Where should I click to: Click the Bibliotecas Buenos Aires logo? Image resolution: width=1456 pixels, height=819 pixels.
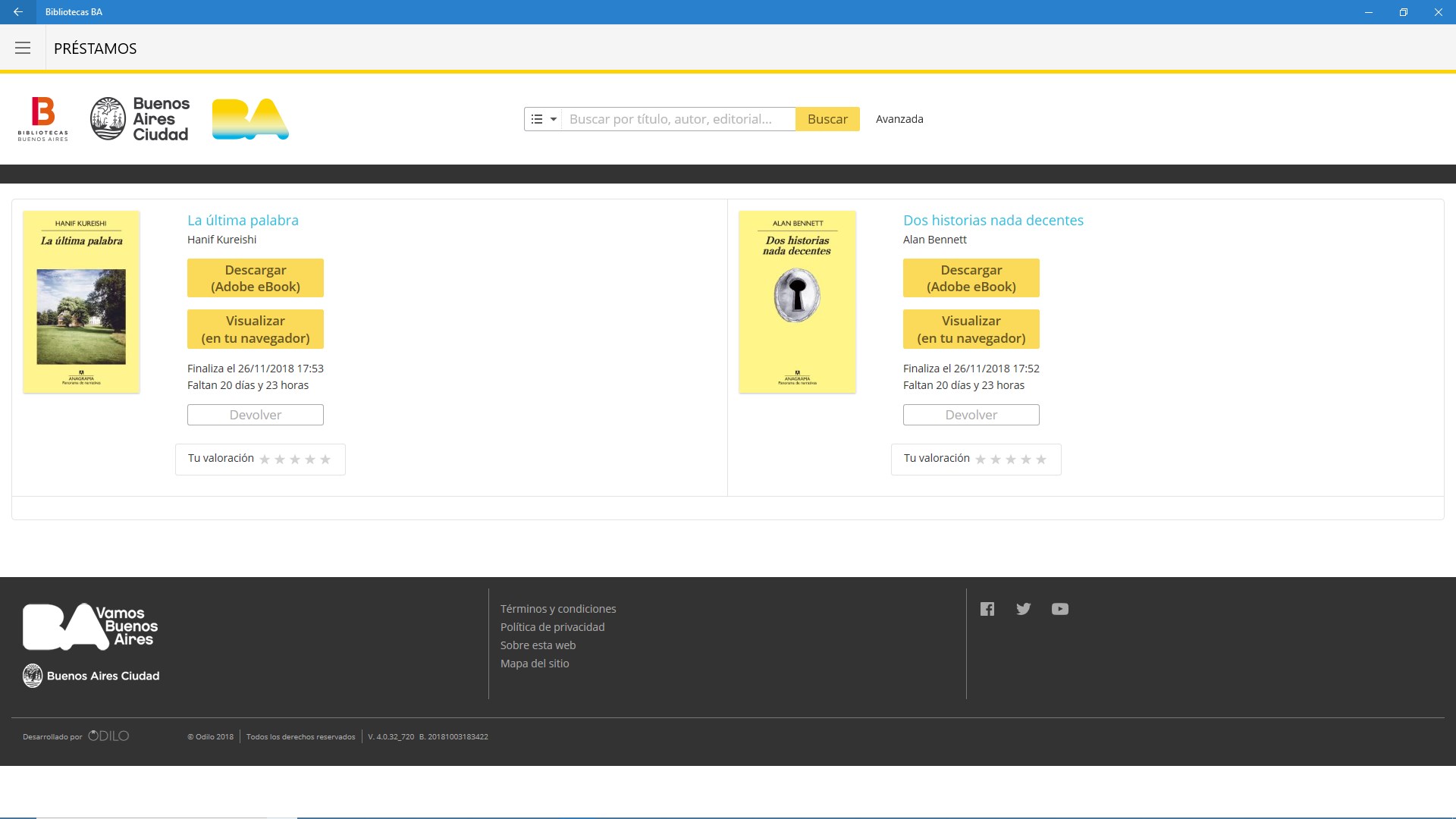(43, 119)
